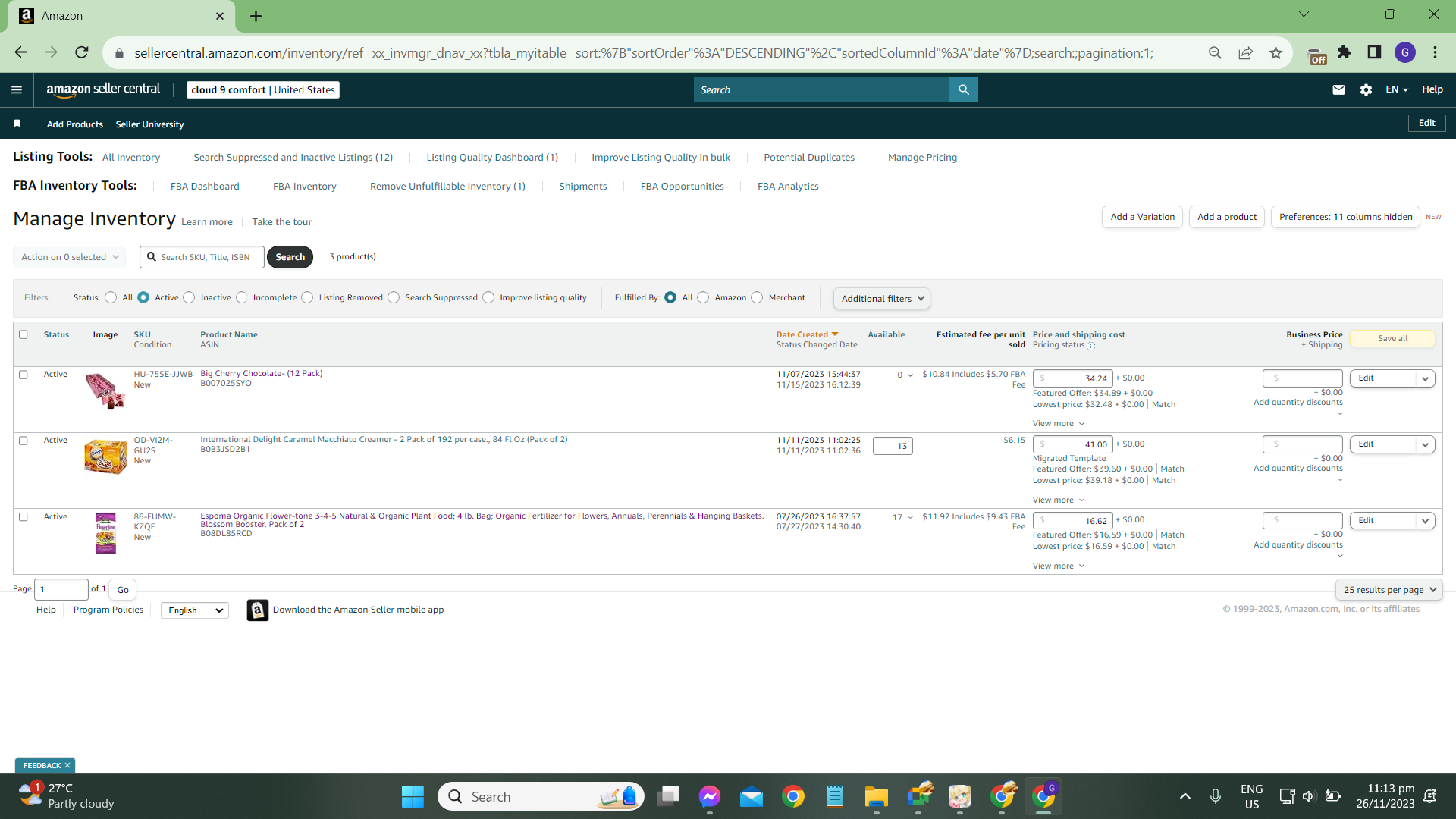Image resolution: width=1456 pixels, height=819 pixels.
Task: Open the Big Cherry Chocolate product name
Action: point(261,373)
